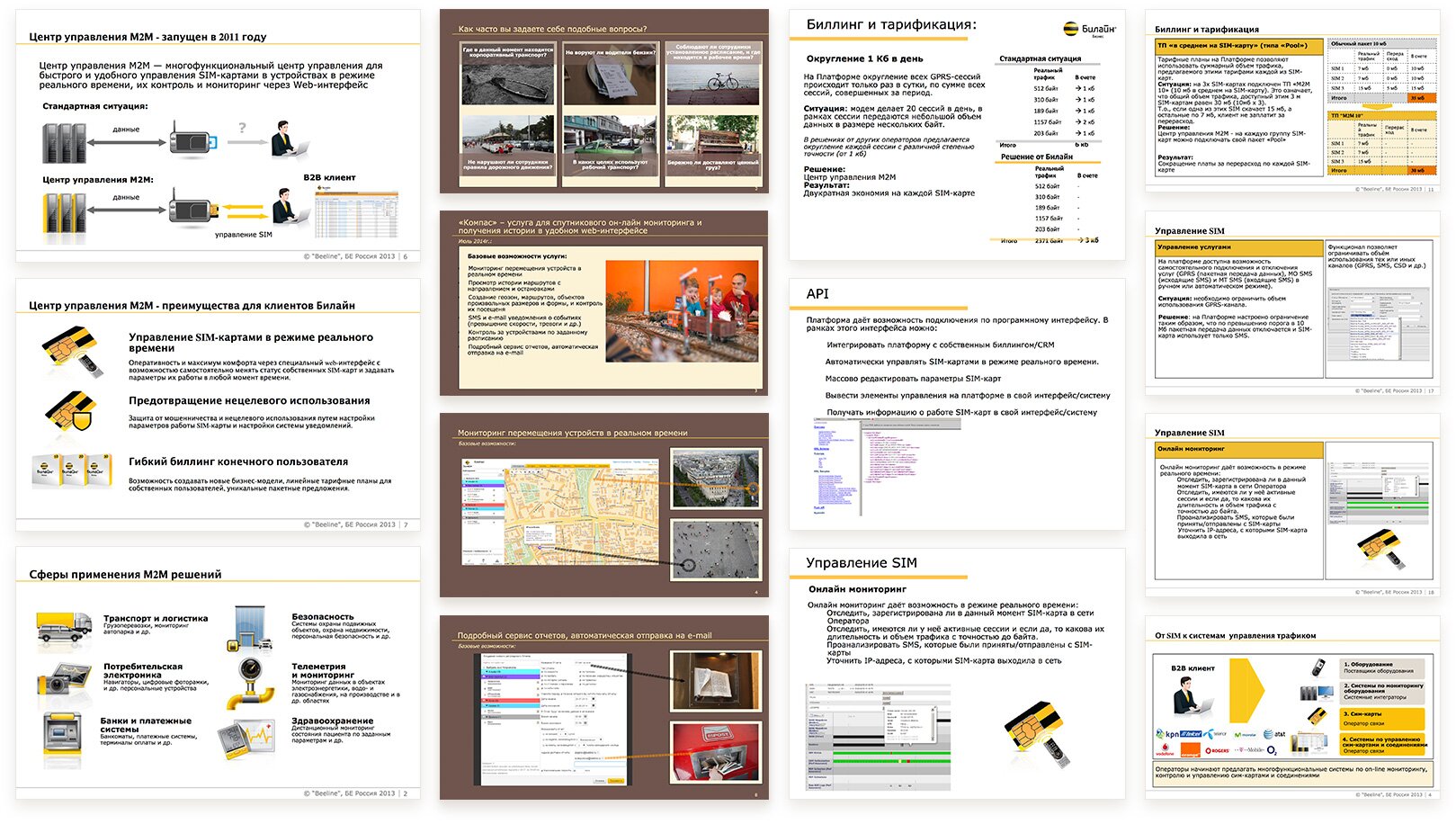Select servers and monitor icon beside 2. Системы по мониторингу
This screenshot has height=824, width=1456.
point(1315,692)
